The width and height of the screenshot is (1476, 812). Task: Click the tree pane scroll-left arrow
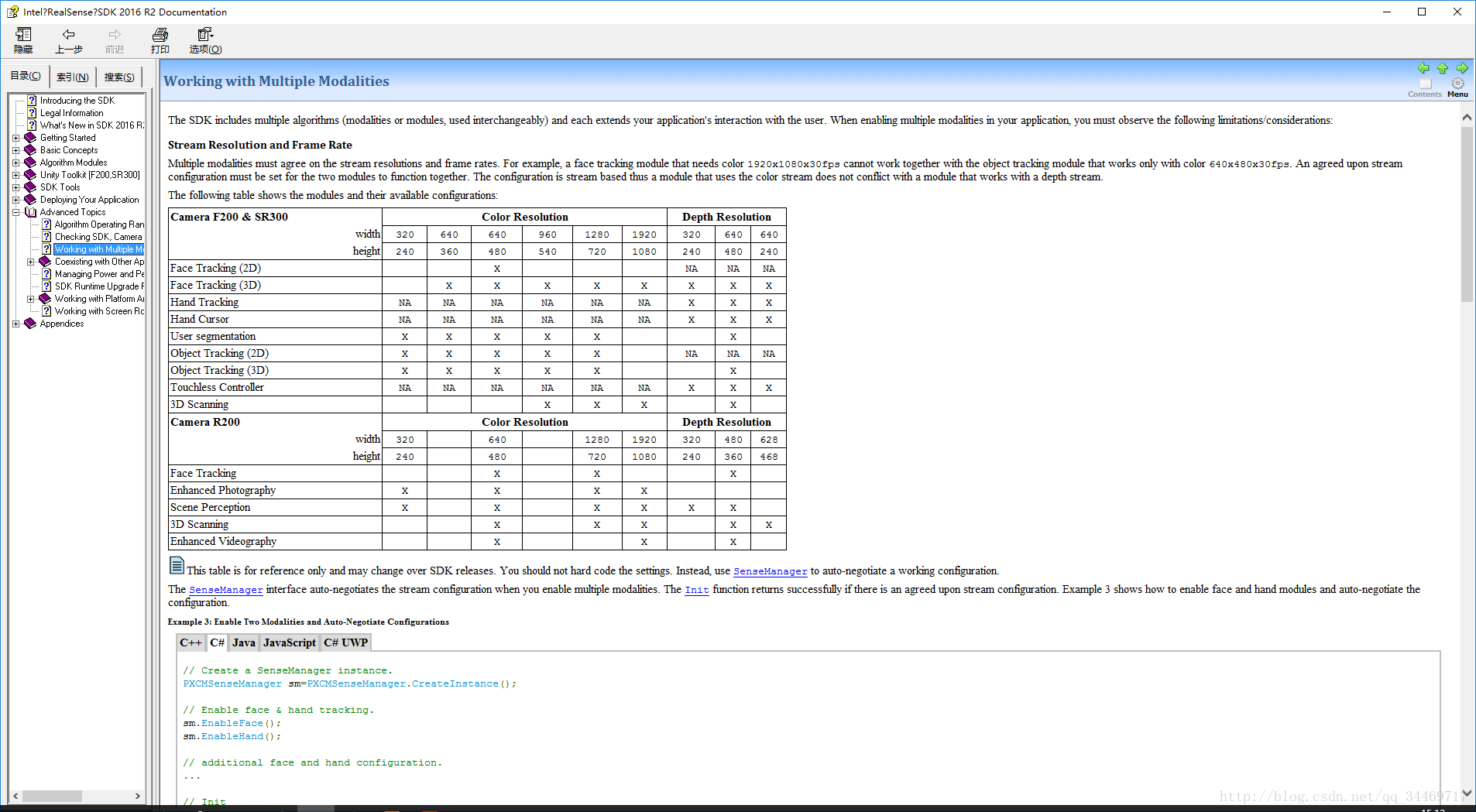click(x=15, y=796)
